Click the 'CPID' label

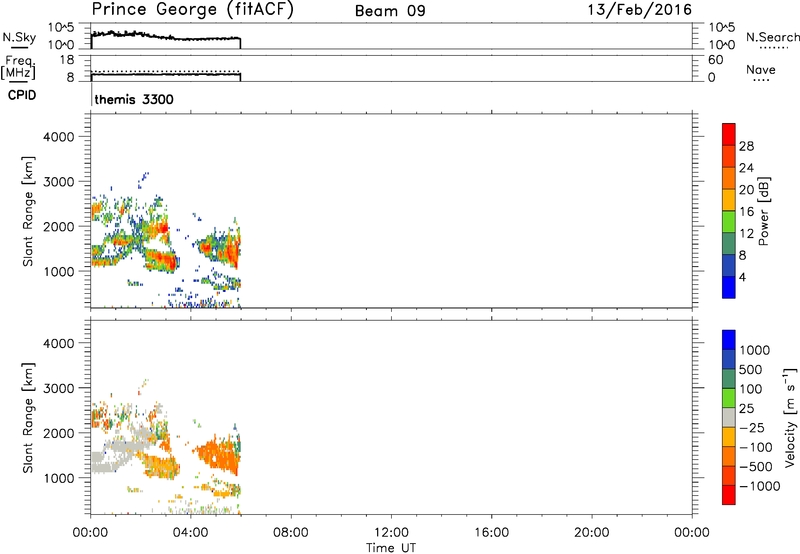[x=22, y=95]
